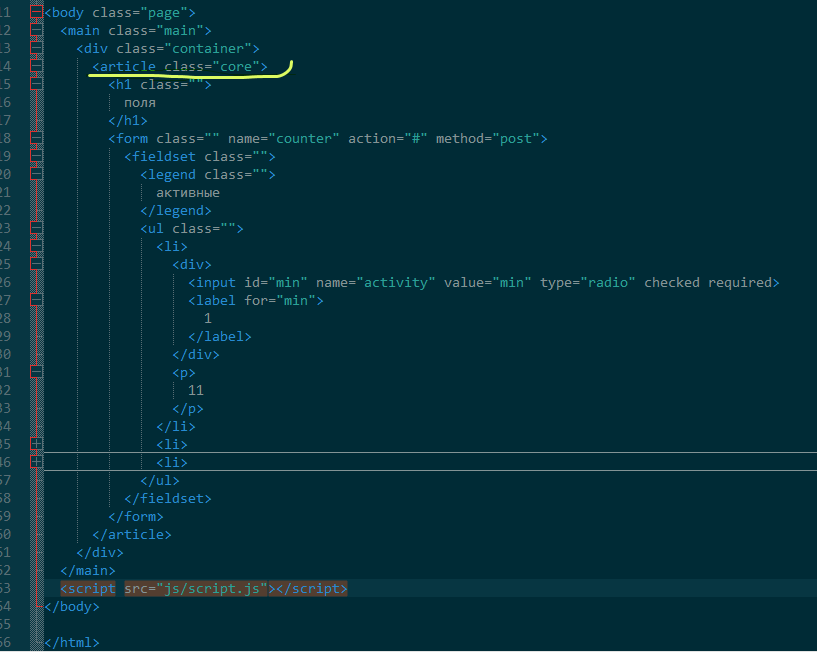Click the 'post' method value
This screenshot has height=652, width=817.
pyautogui.click(x=516, y=139)
